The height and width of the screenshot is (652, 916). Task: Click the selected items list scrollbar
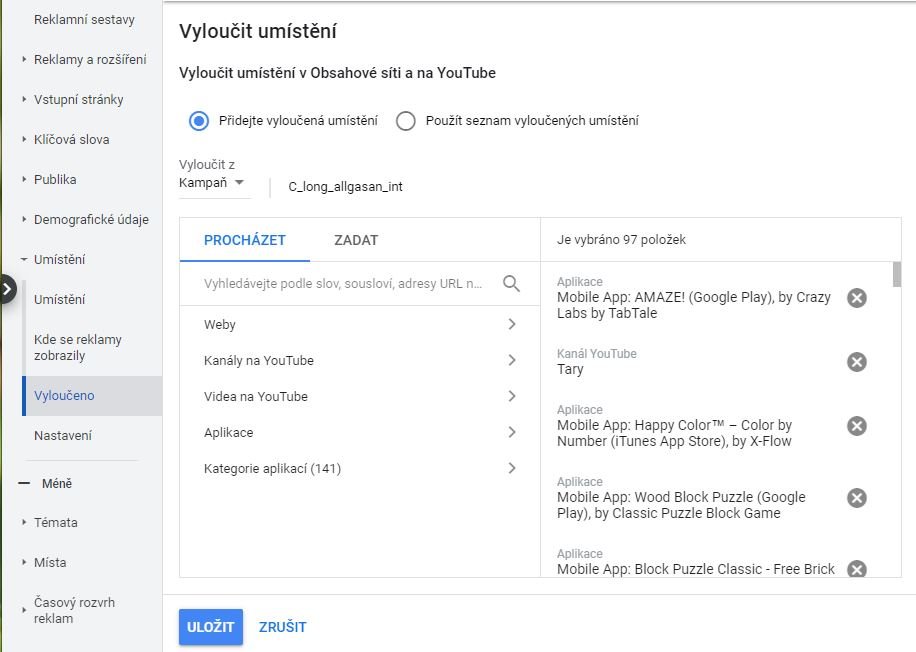coord(897,275)
